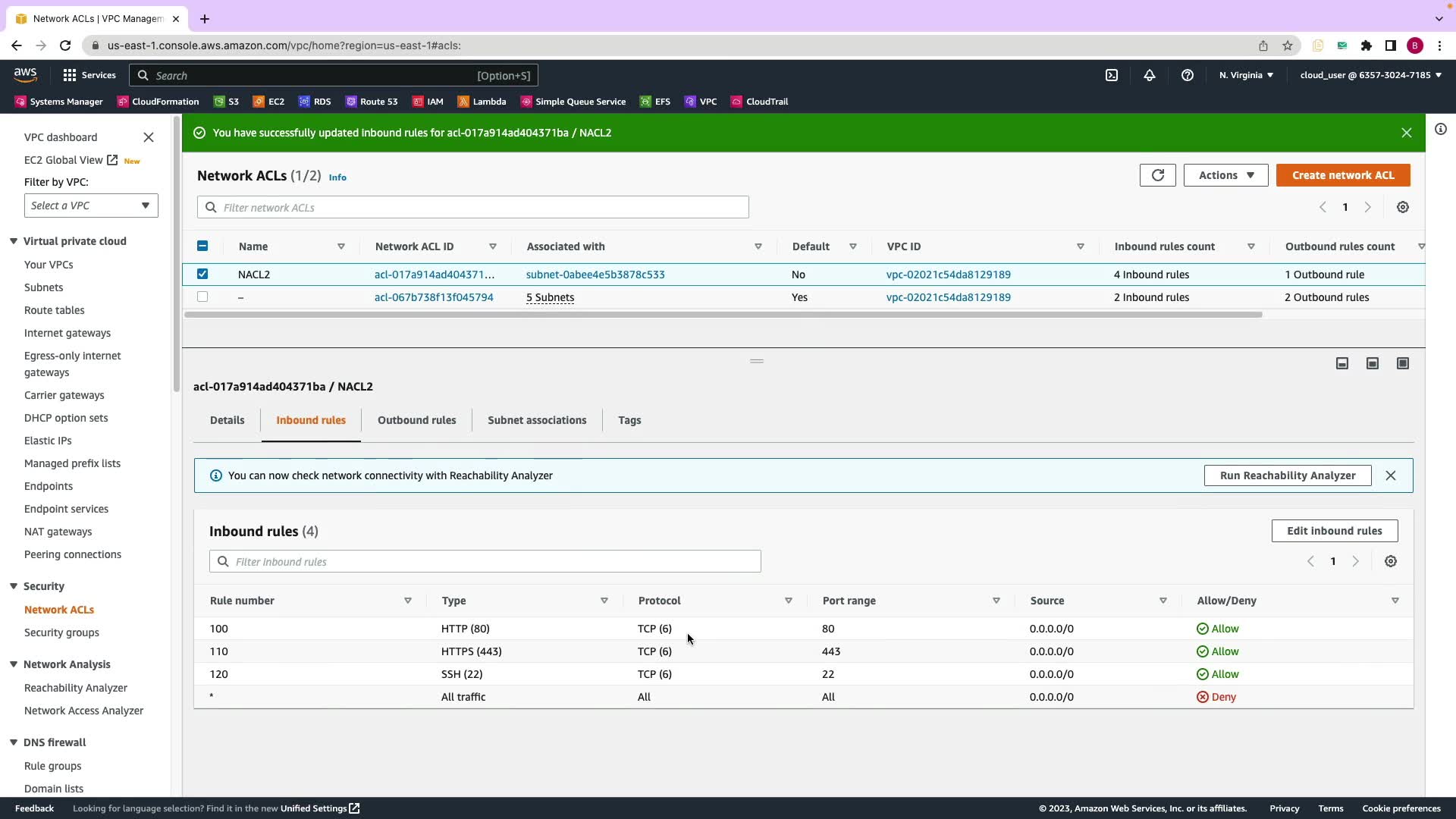1456x819 pixels.
Task: Click the help question mark icon
Action: (x=1188, y=75)
